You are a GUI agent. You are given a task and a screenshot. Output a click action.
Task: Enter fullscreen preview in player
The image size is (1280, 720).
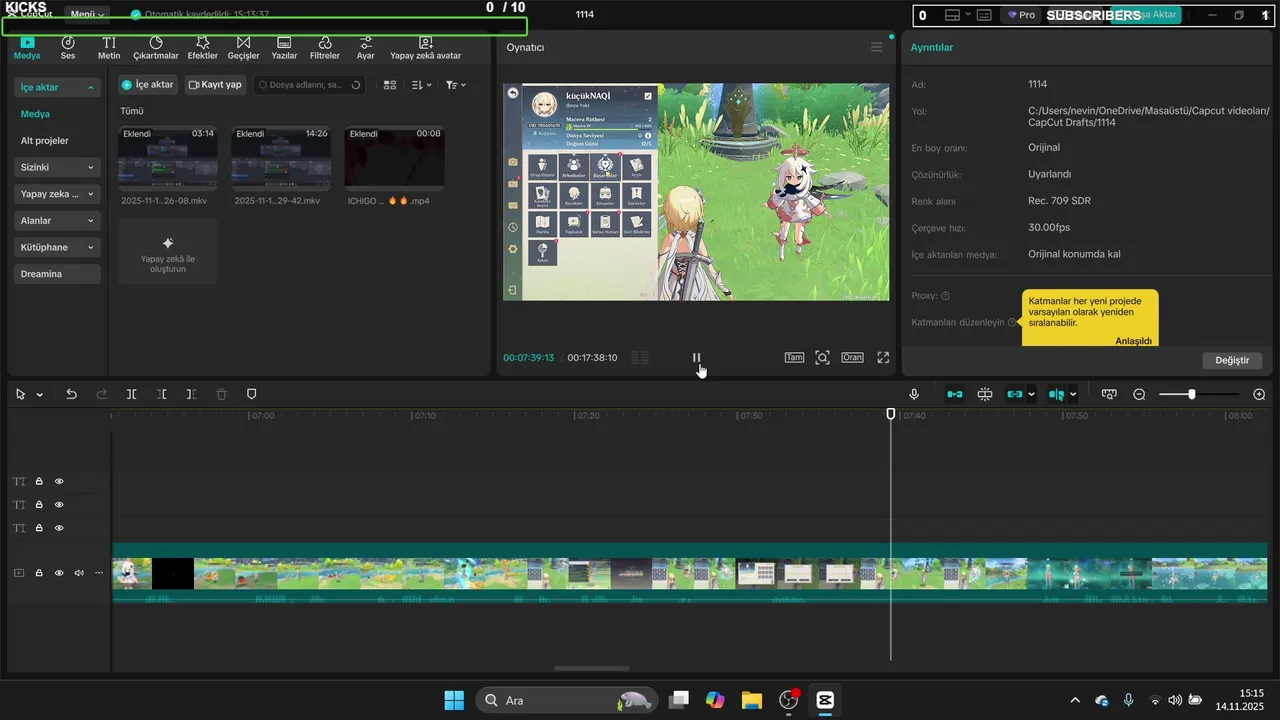point(883,357)
